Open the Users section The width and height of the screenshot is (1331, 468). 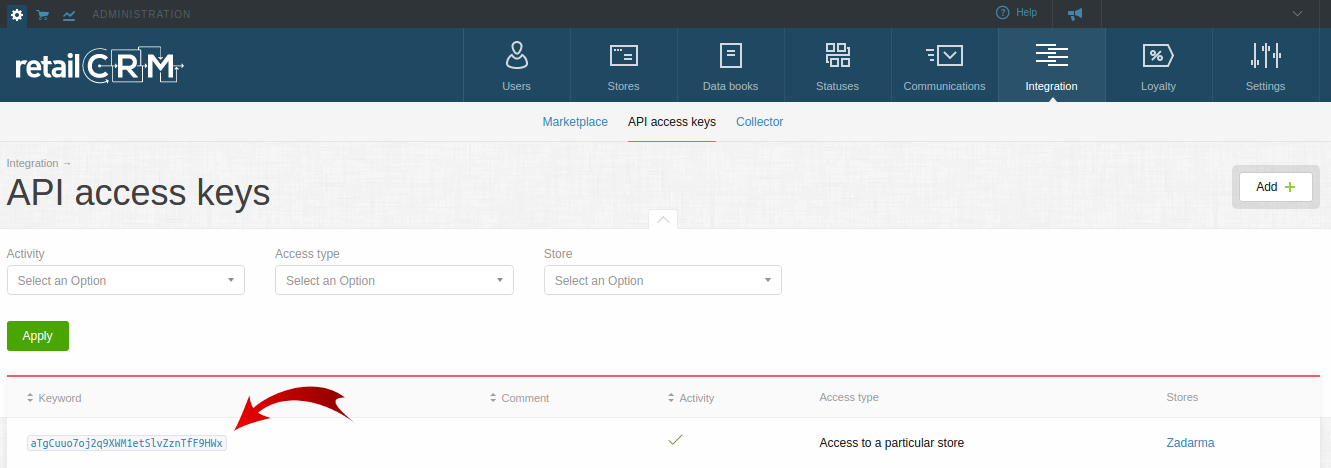point(517,65)
